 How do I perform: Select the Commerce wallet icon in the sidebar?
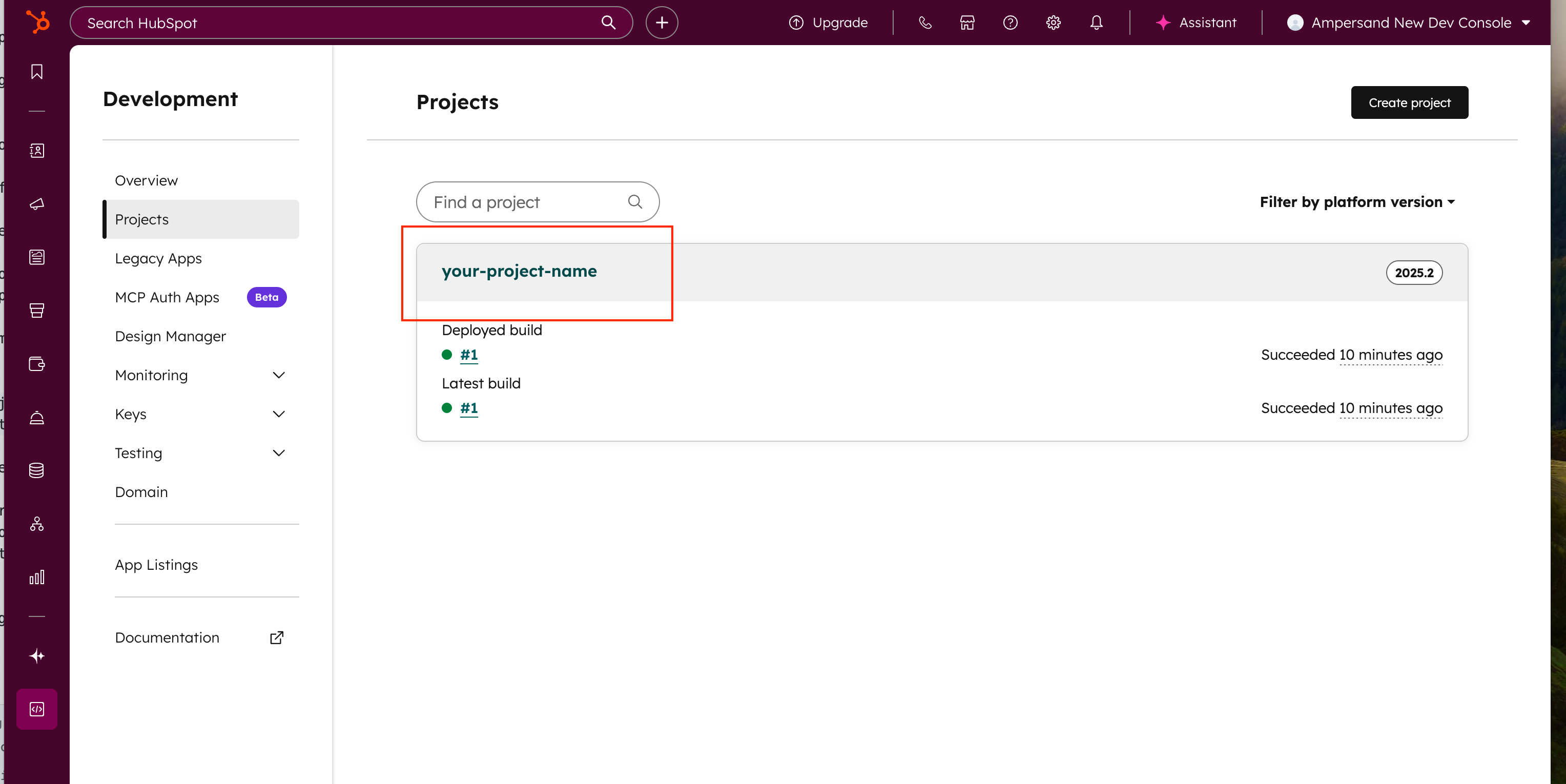[36, 364]
